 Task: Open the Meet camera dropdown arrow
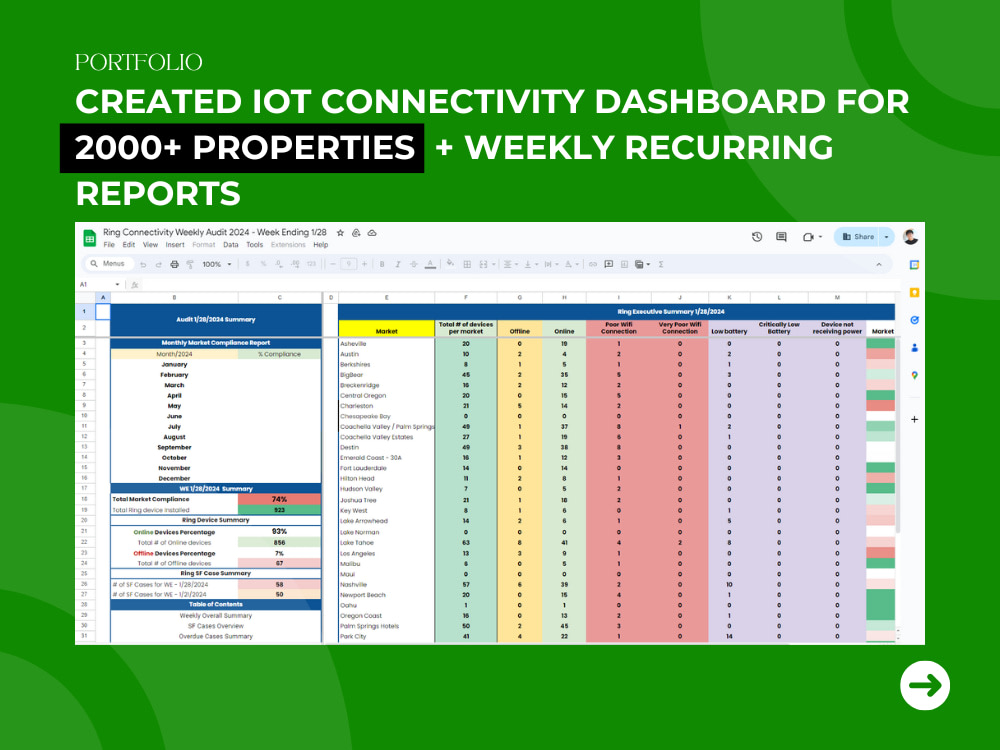[820, 237]
